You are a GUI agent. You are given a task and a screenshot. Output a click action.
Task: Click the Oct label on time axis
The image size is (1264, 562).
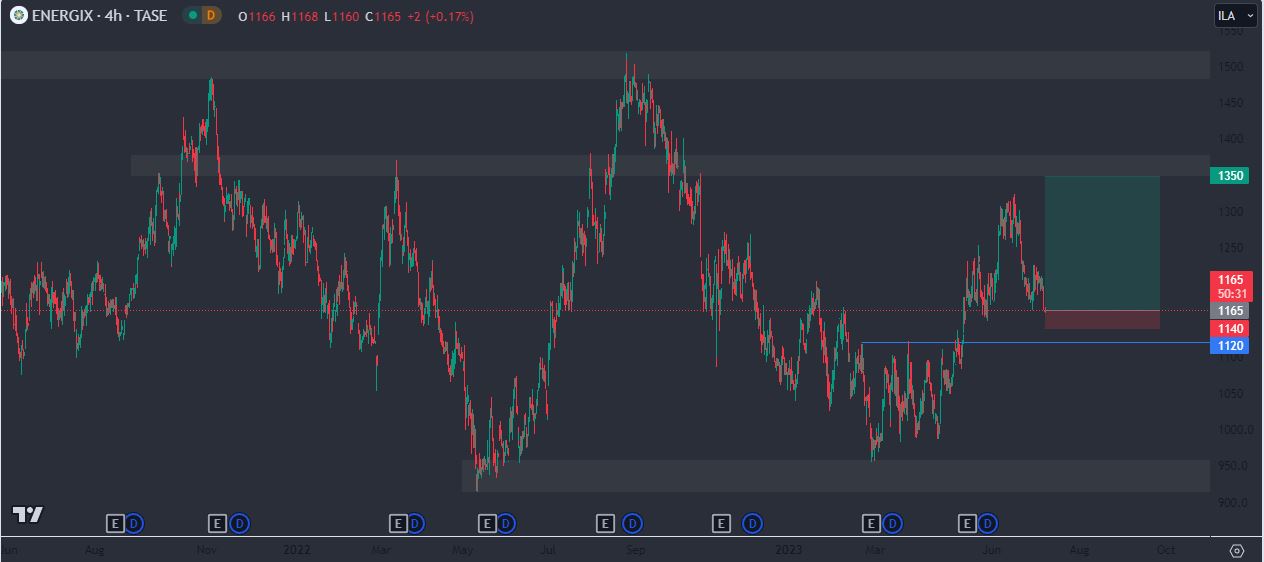[x=1165, y=550]
